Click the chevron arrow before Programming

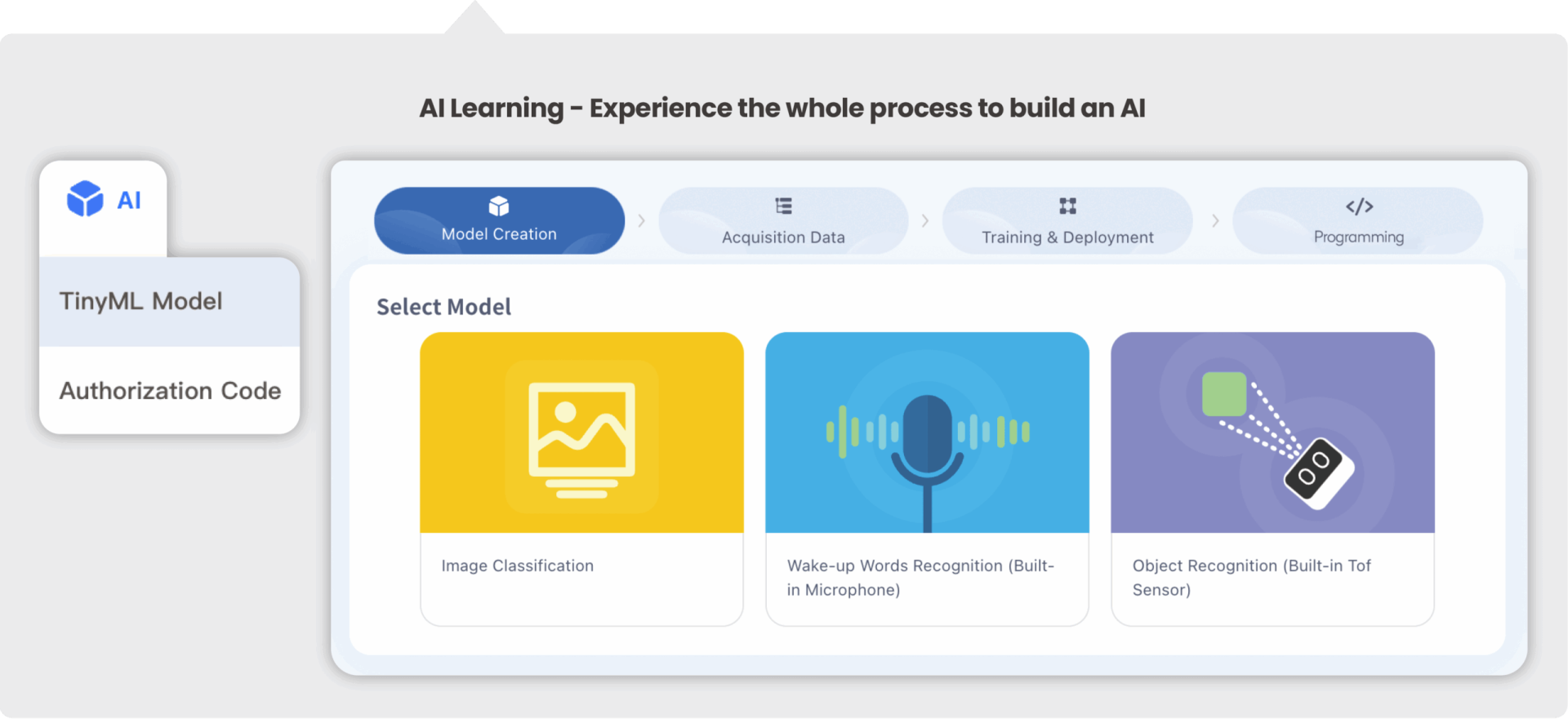(1215, 221)
